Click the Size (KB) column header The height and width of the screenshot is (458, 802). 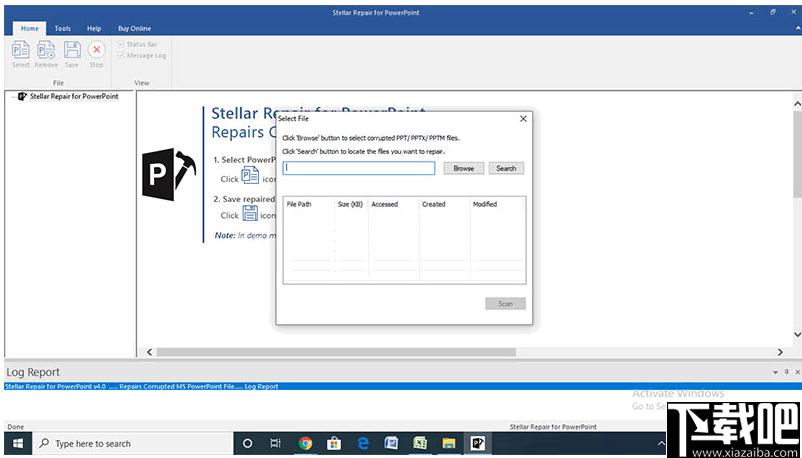(x=350, y=204)
